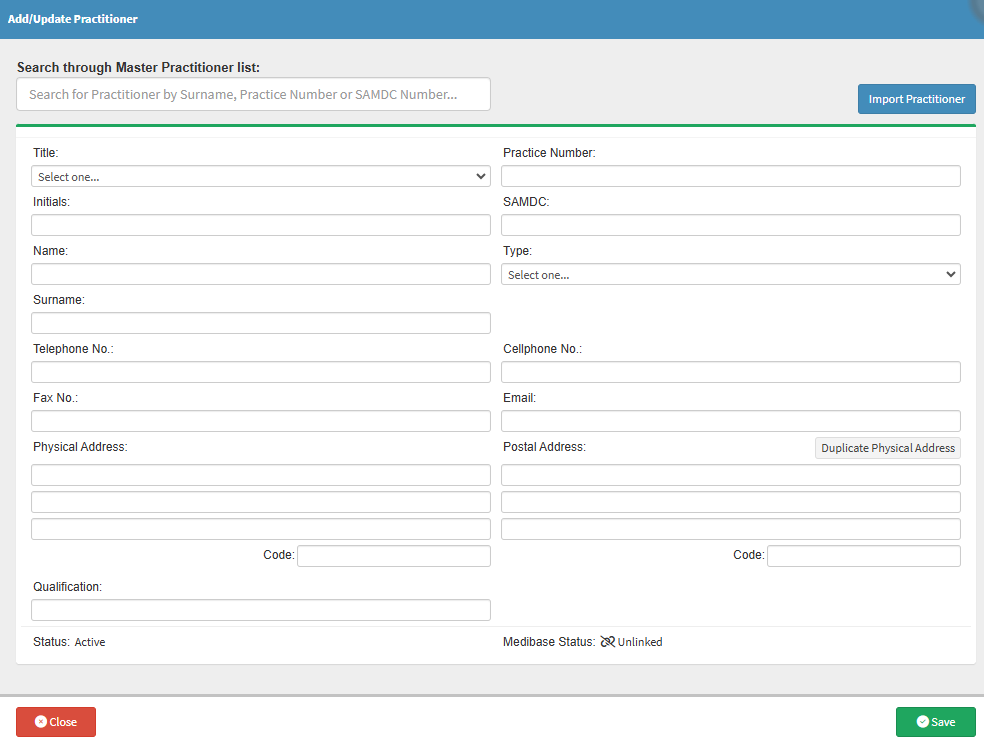The width and height of the screenshot is (984, 740).
Task: Focus the Name input field
Action: click(260, 274)
